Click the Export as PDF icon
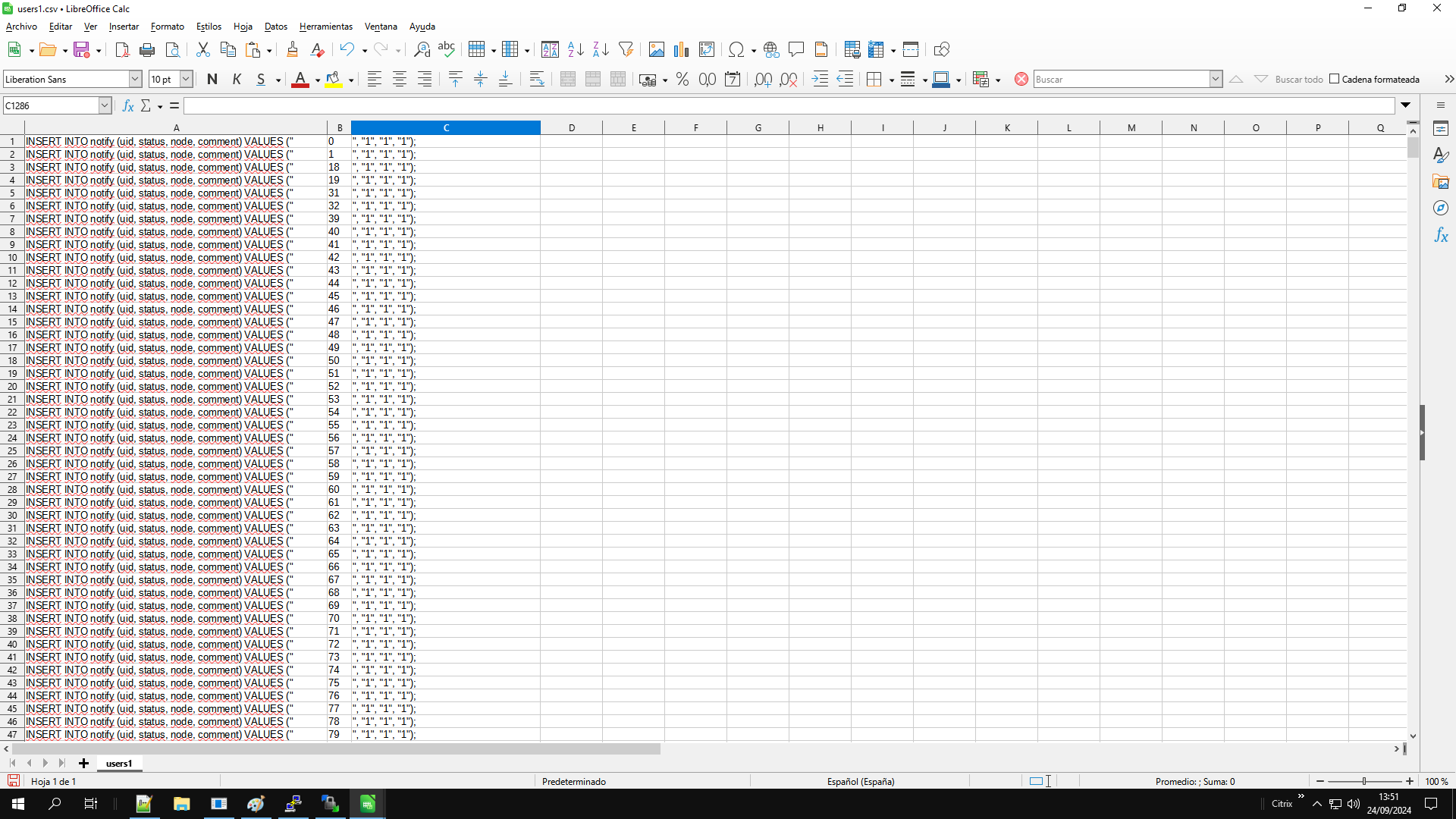The height and width of the screenshot is (819, 1456). 122,50
